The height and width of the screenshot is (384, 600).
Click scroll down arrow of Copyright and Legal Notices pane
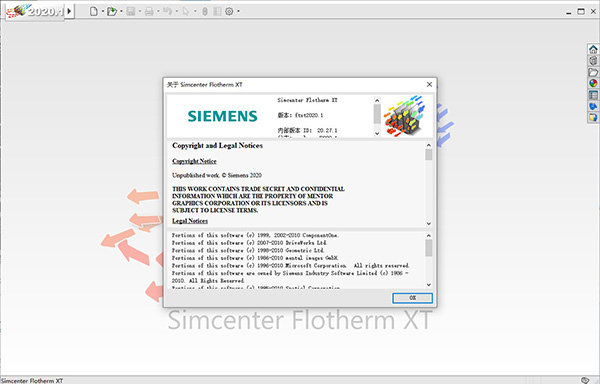pos(429,223)
